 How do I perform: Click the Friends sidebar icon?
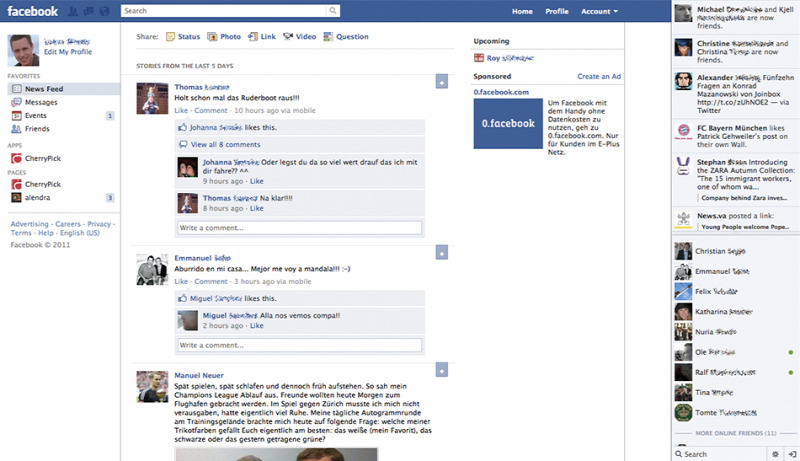16,129
